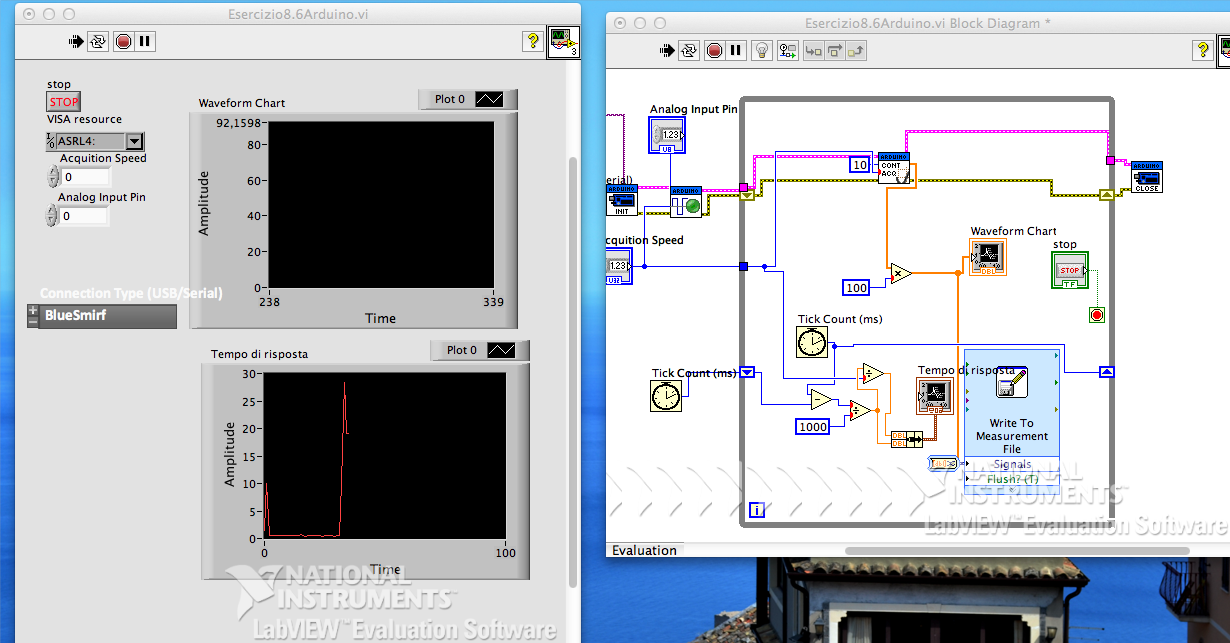Image resolution: width=1230 pixels, height=643 pixels.
Task: Select the Multiply function node
Action: click(x=901, y=273)
